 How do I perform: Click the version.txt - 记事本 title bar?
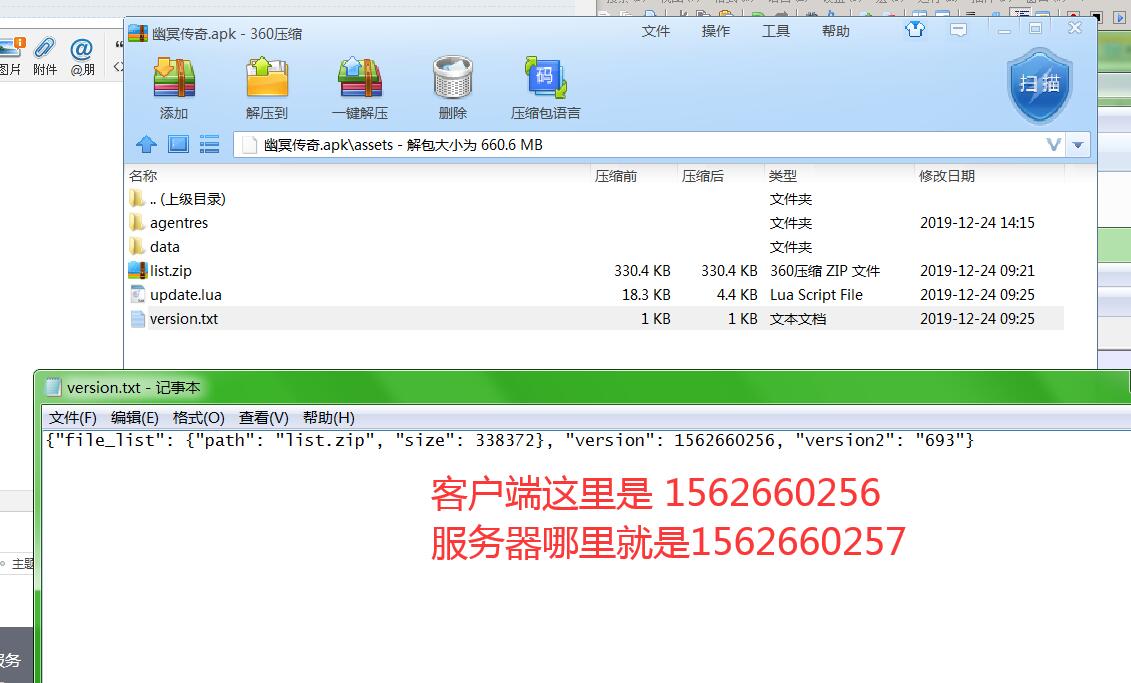coord(584,387)
